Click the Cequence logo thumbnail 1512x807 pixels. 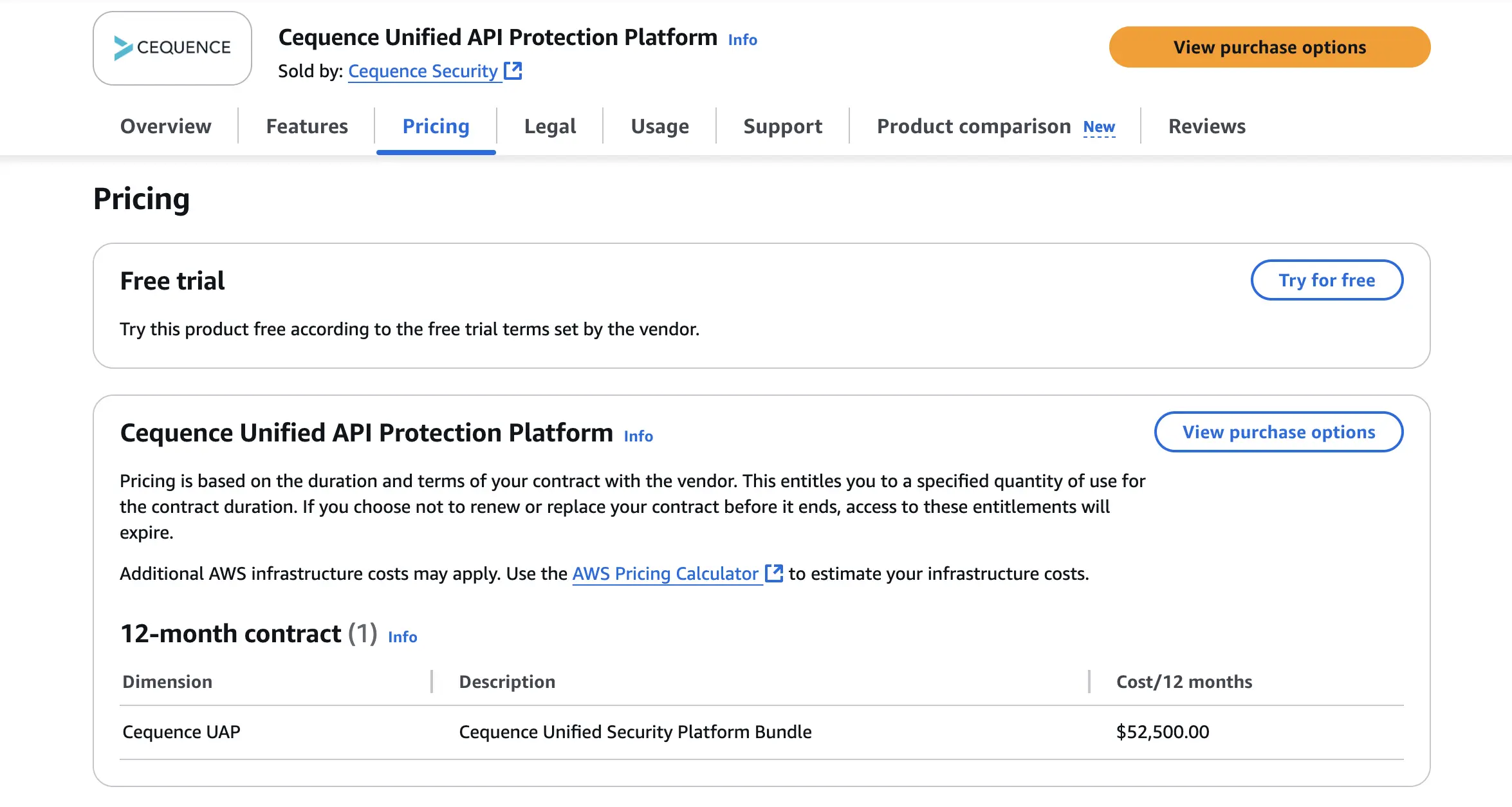172,48
